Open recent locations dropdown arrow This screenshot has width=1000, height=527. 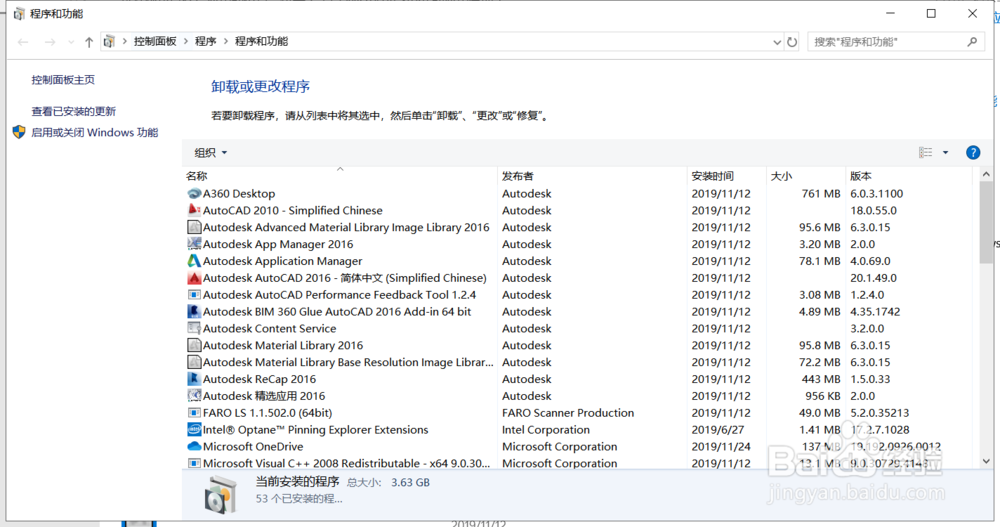coord(70,42)
